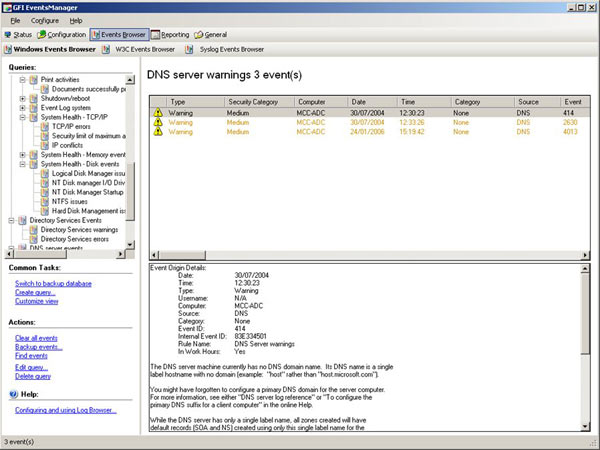Open the File menu
Image resolution: width=600 pixels, height=450 pixels.
[15, 21]
